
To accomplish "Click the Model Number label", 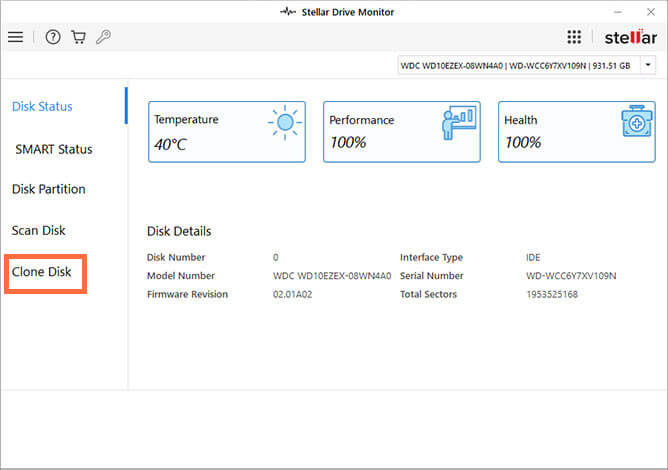I will (181, 276).
